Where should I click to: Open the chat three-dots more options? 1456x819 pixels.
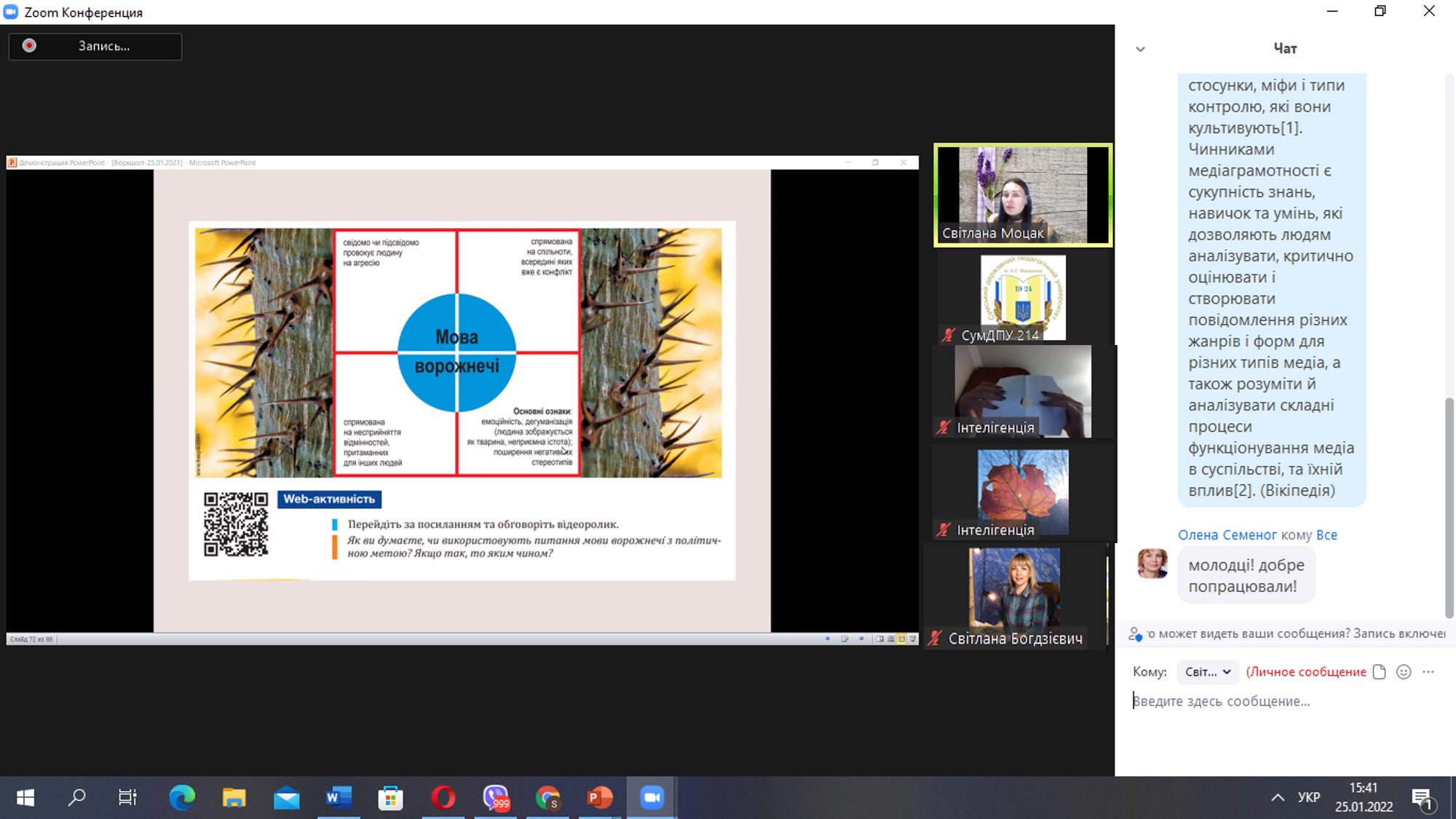[x=1428, y=672]
